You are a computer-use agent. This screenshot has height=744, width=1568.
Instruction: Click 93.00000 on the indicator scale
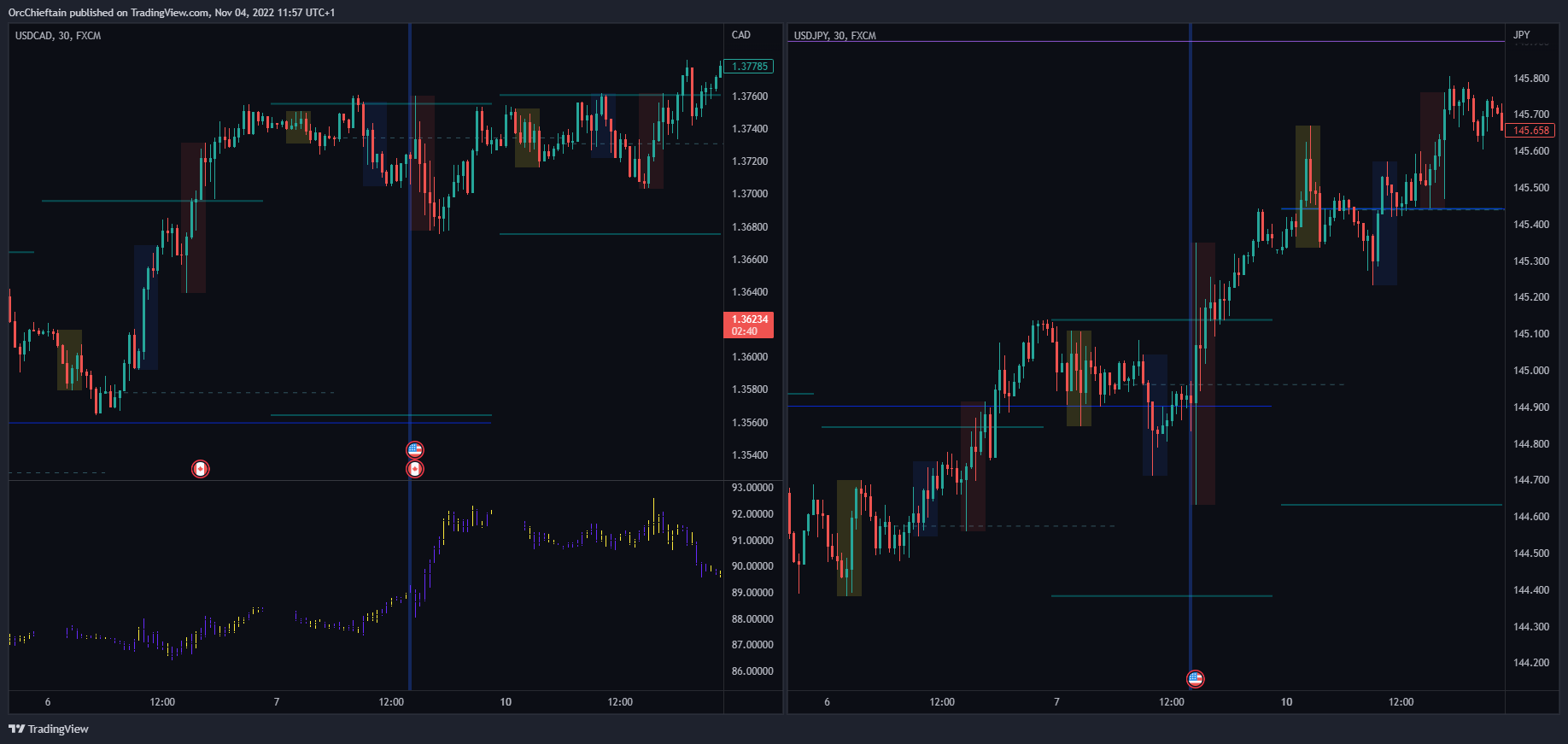(752, 488)
